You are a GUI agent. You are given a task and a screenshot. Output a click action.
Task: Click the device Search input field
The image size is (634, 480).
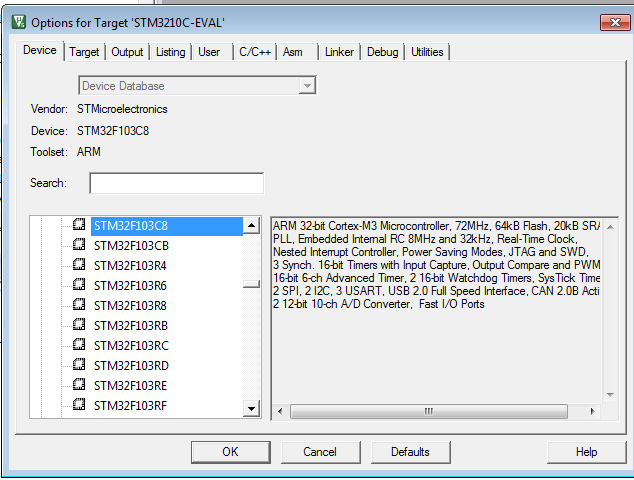[x=177, y=183]
